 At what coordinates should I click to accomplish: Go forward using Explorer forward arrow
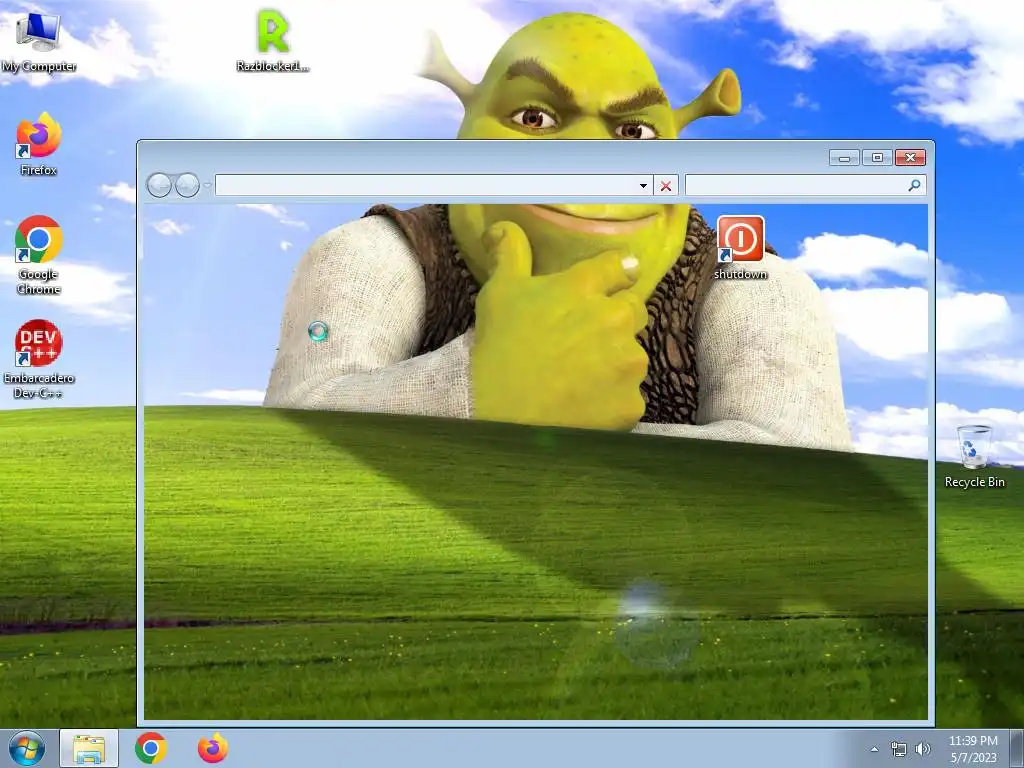(187, 185)
